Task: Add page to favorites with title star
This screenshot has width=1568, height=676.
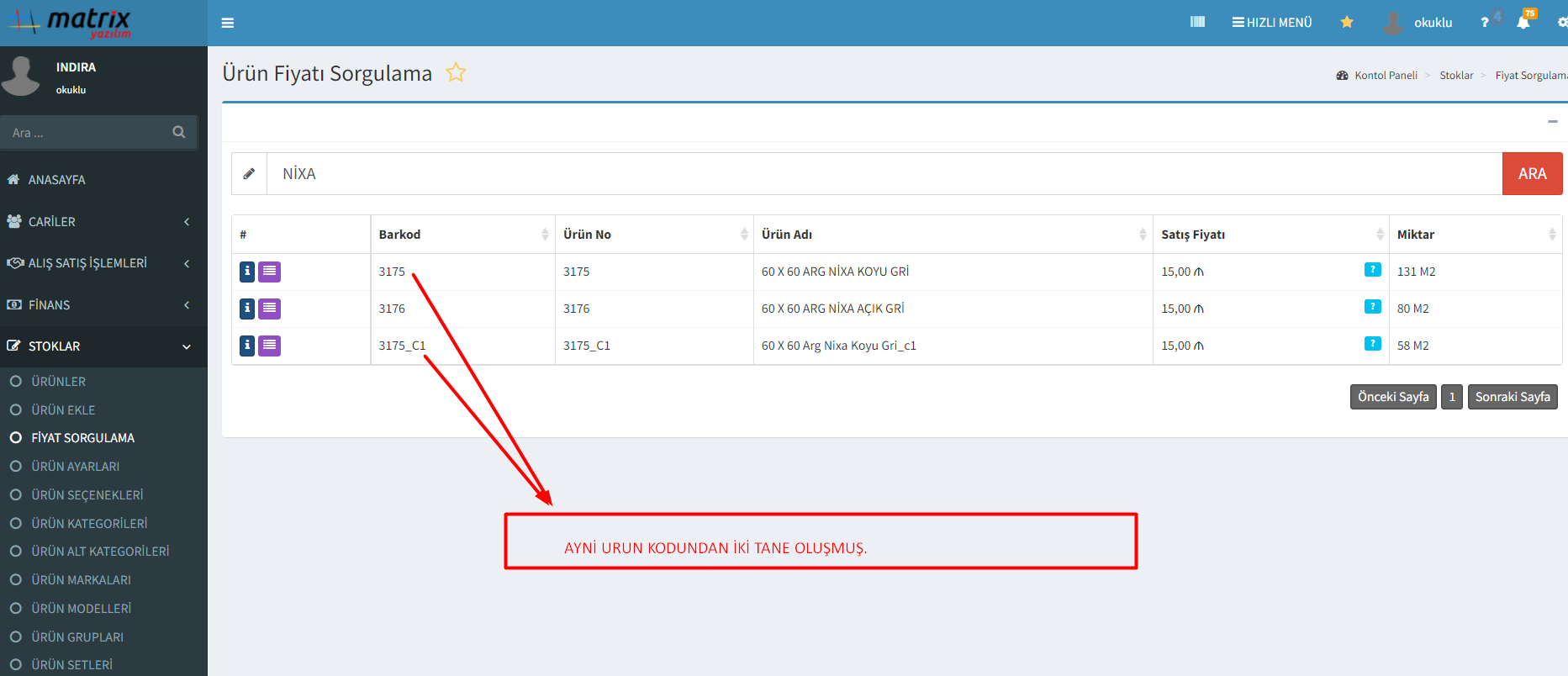Action: pos(456,73)
